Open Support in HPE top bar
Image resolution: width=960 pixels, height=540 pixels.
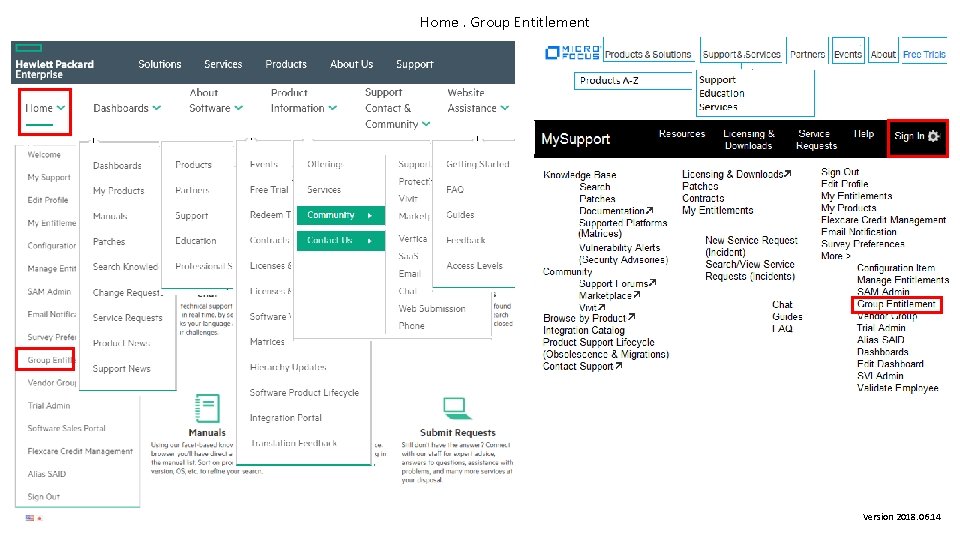414,64
